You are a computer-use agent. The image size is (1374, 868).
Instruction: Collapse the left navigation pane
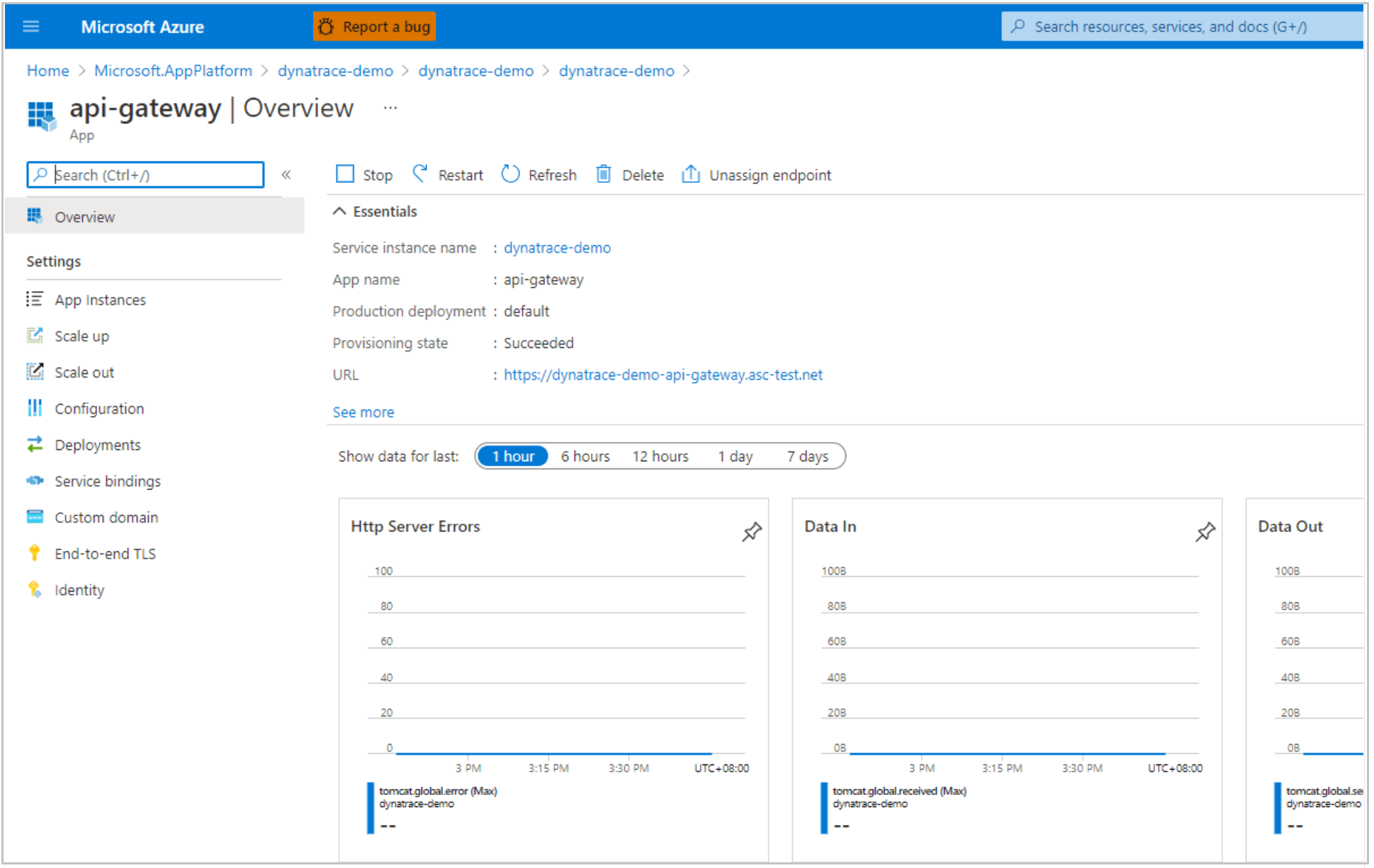(286, 174)
